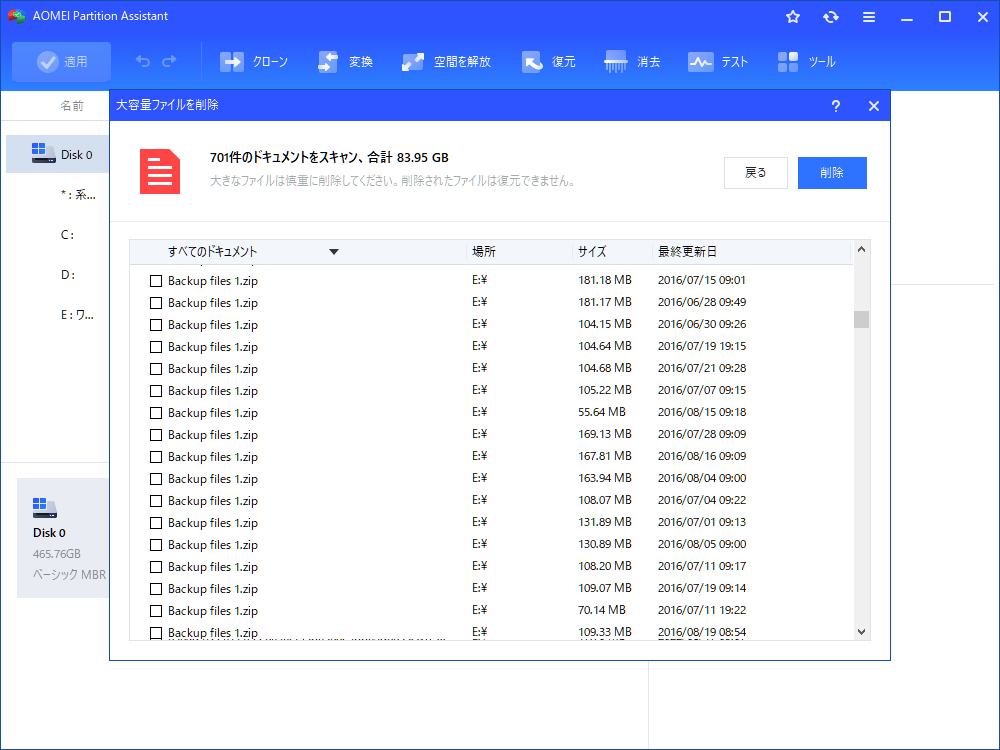Select the C: partition in left list

point(68,235)
